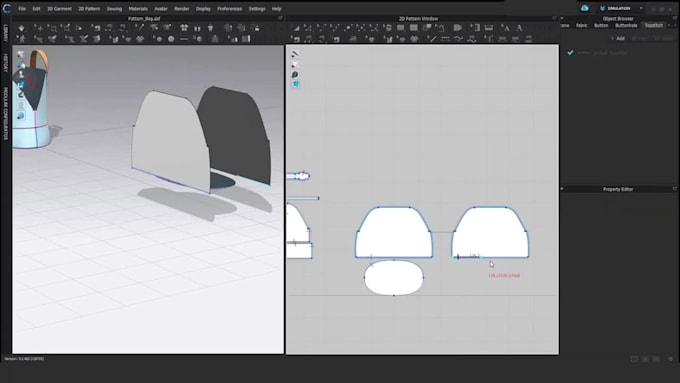Toggle the top display icon in 3D viewport sidebar

[x=20, y=54]
